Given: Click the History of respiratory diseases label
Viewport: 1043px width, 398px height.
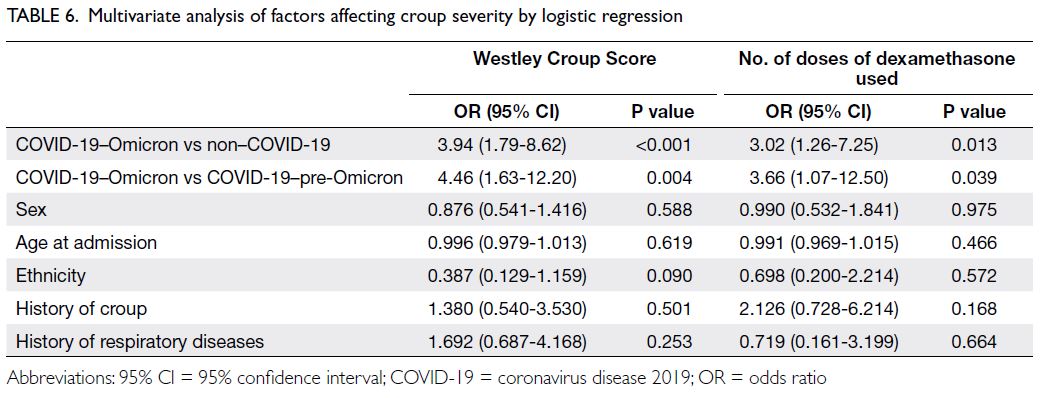Looking at the screenshot, I should coord(140,342).
